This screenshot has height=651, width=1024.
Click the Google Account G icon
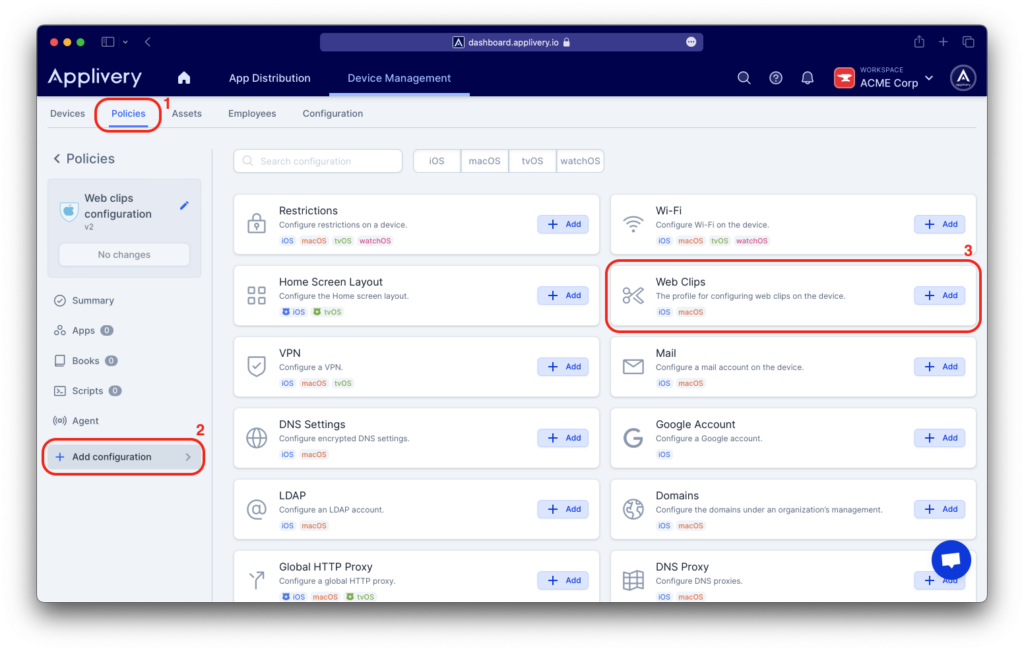633,437
